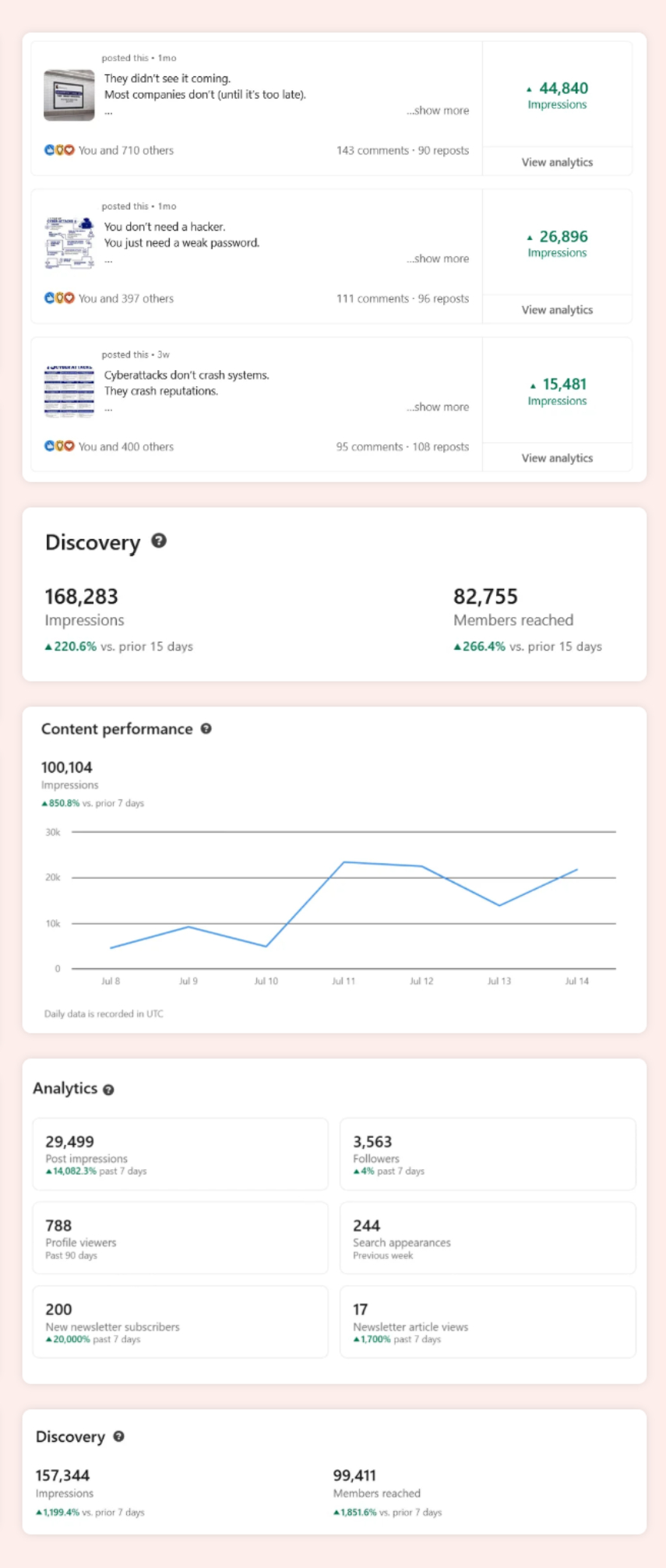Screen dimensions: 666x1568
Task: Expand "They didn't see it coming" with show more
Action: pos(438,111)
